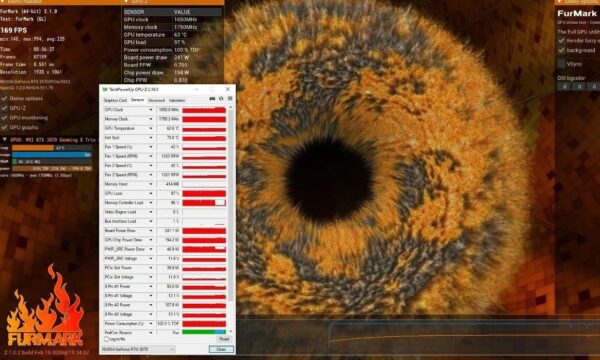Open the GPU Clock sensor dropdown arrow
The width and height of the screenshot is (600, 360).
[x=150, y=110]
